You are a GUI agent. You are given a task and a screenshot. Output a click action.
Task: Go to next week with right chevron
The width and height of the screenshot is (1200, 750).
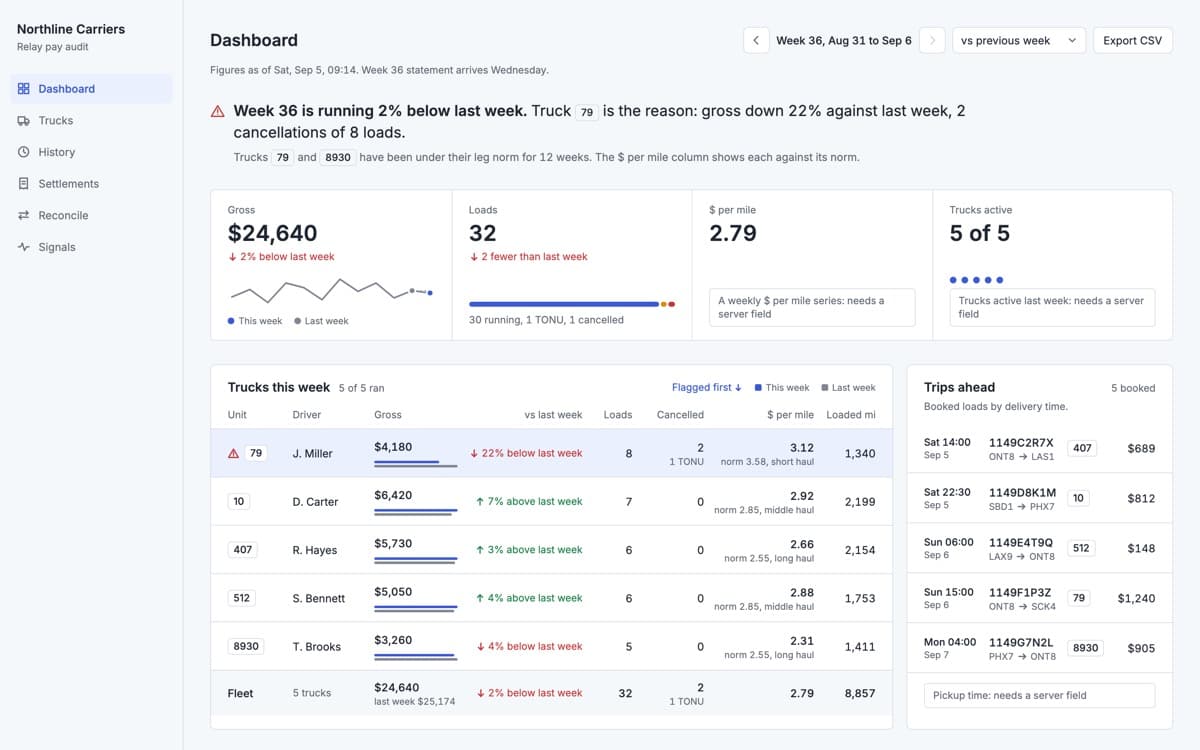932,41
